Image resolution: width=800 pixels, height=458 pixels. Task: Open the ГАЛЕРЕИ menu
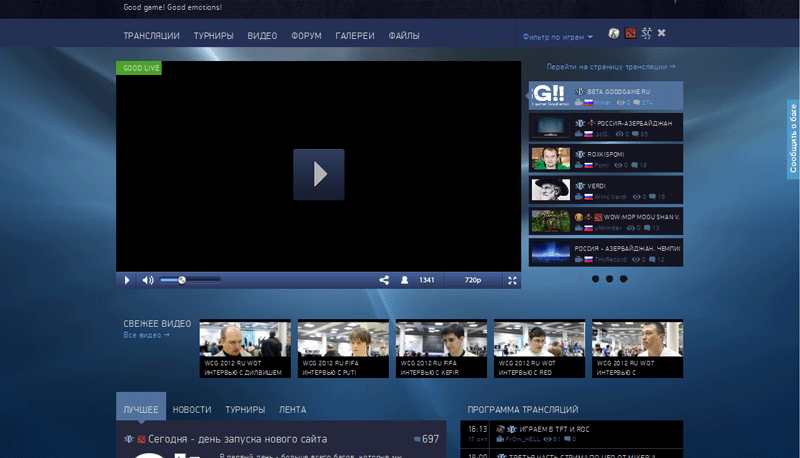pyautogui.click(x=355, y=36)
